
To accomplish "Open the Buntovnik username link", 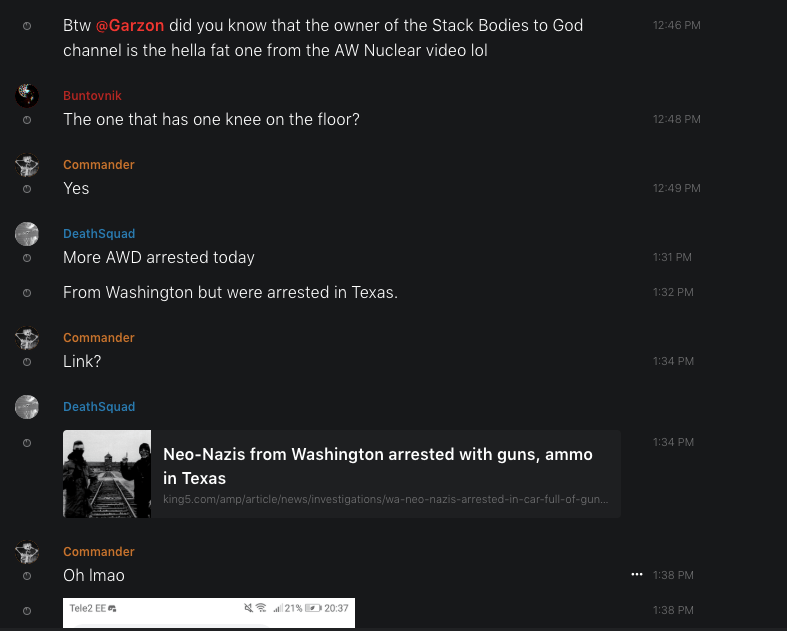I will [92, 96].
